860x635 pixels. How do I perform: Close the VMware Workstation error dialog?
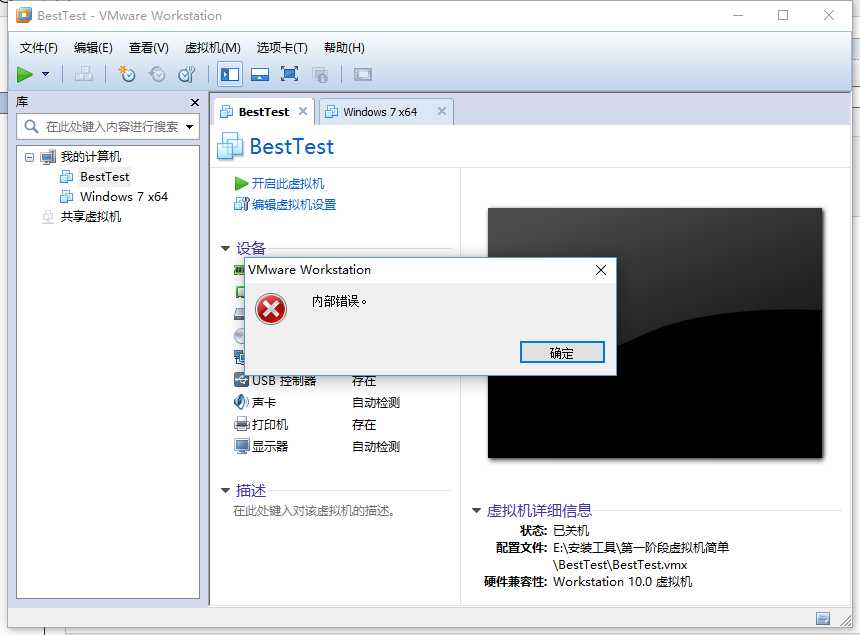(601, 270)
